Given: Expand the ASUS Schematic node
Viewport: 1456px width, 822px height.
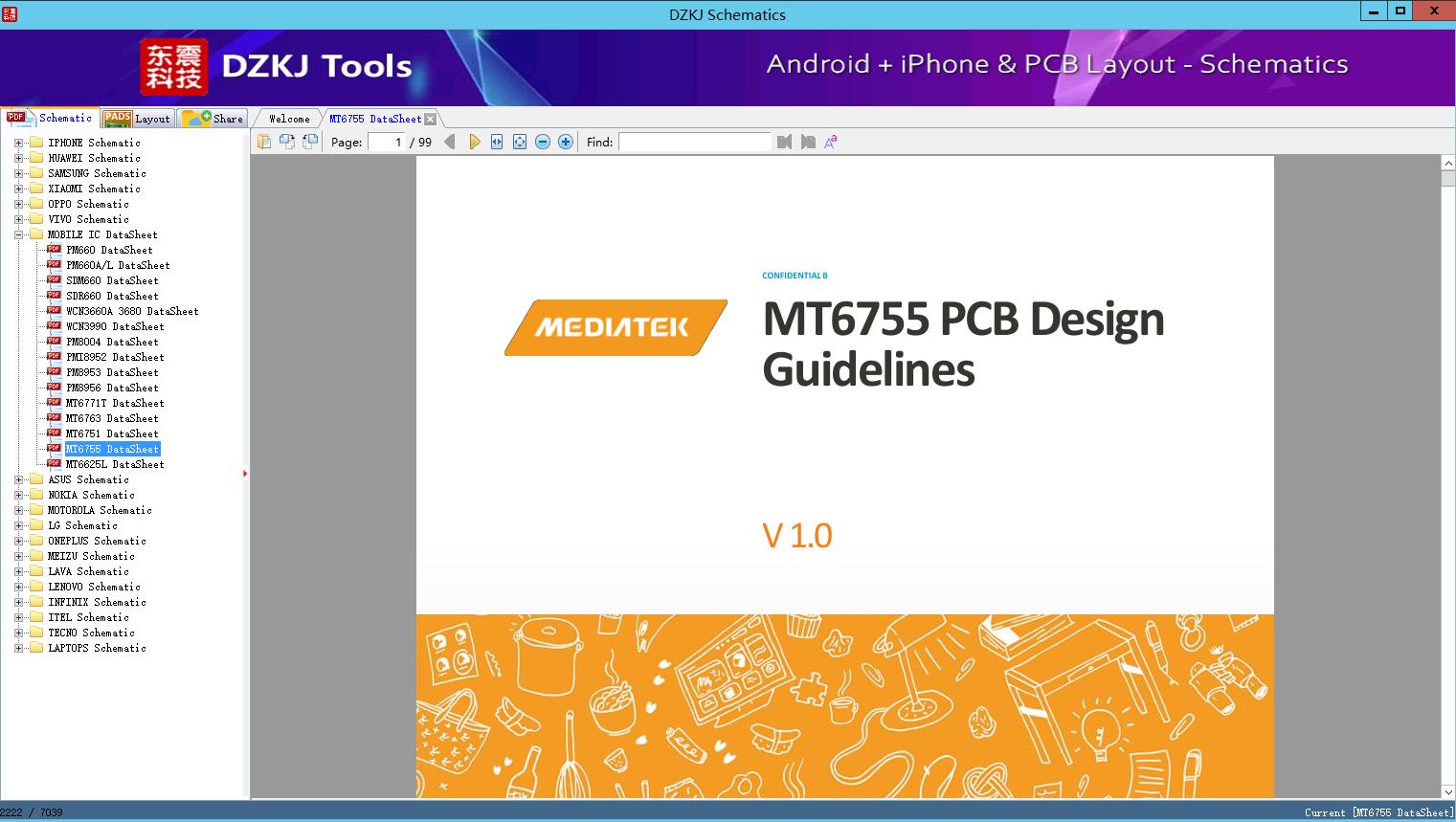Looking at the screenshot, I should (18, 479).
